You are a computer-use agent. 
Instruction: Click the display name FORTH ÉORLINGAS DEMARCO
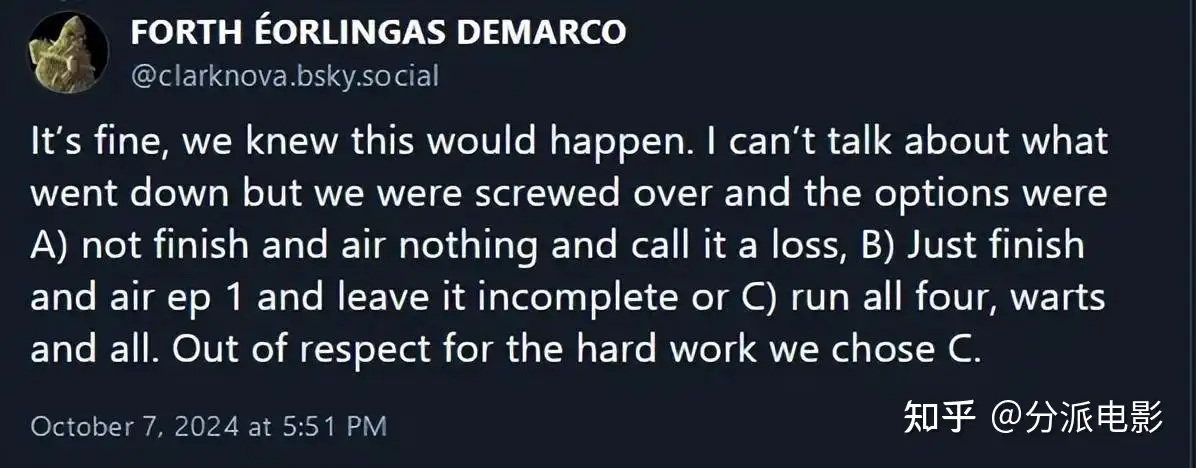378,32
